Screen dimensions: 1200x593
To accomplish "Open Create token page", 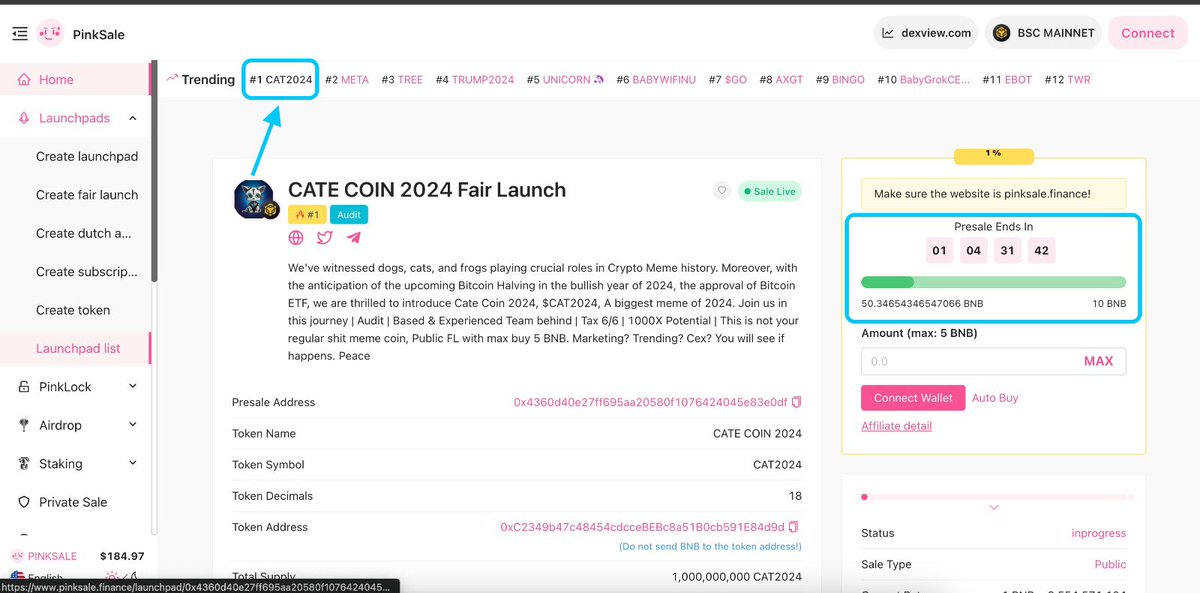I will click(73, 310).
